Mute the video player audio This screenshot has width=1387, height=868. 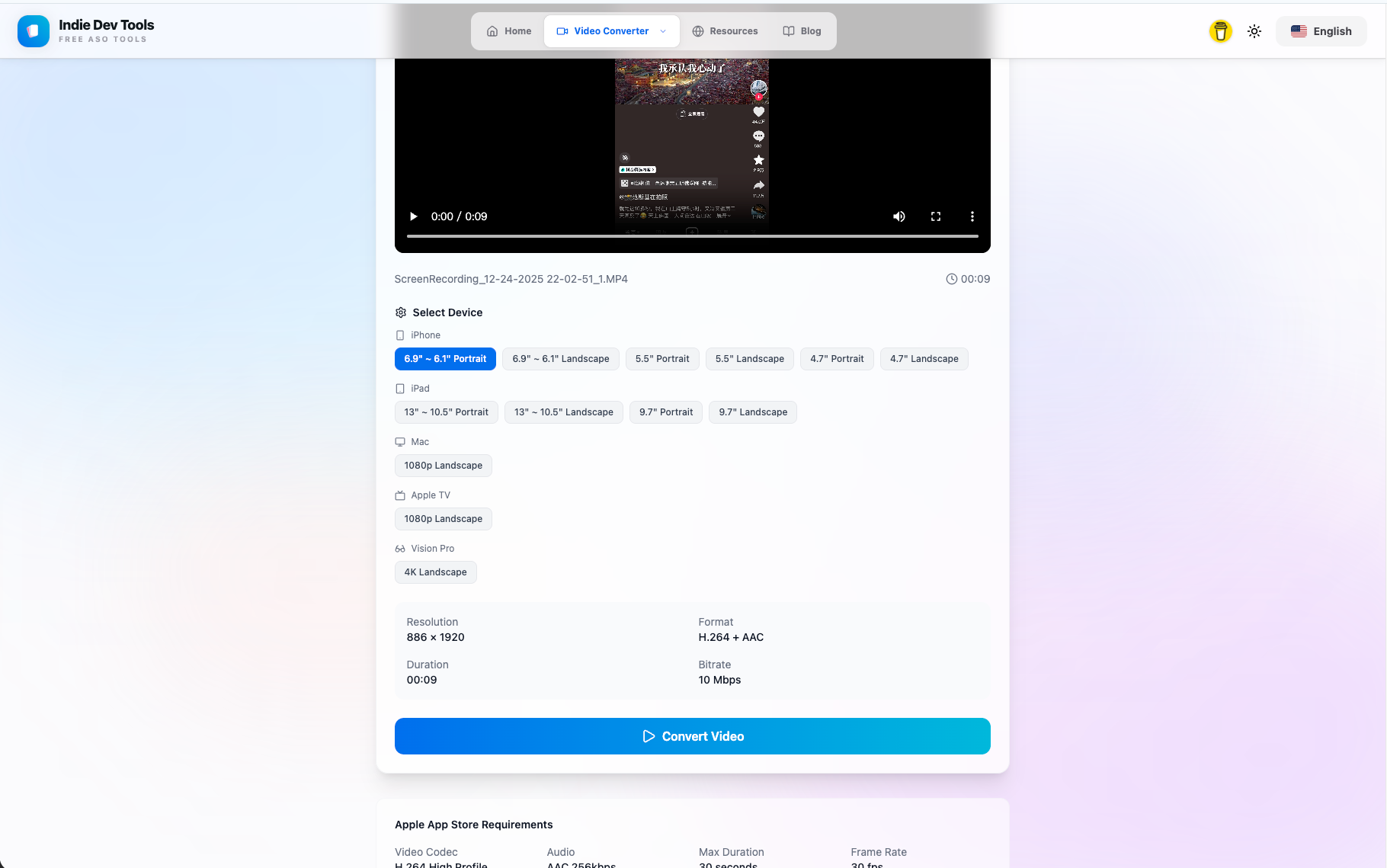click(899, 216)
